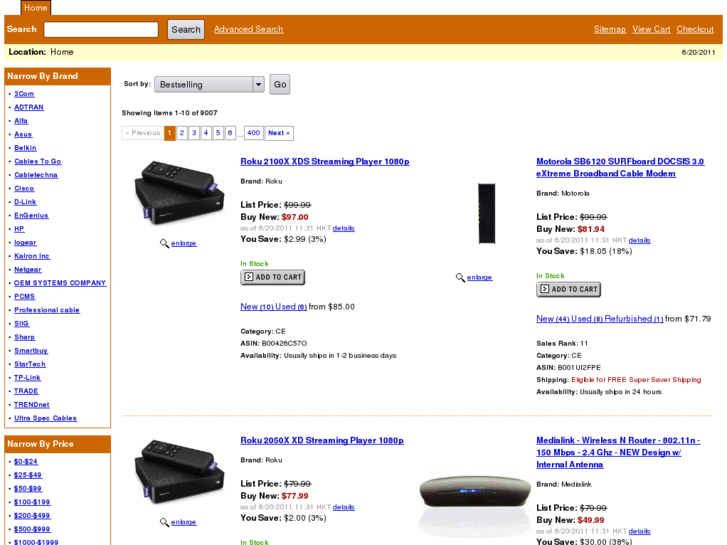View price details for the Roku 2100X
The height and width of the screenshot is (545, 727).
pos(344,228)
